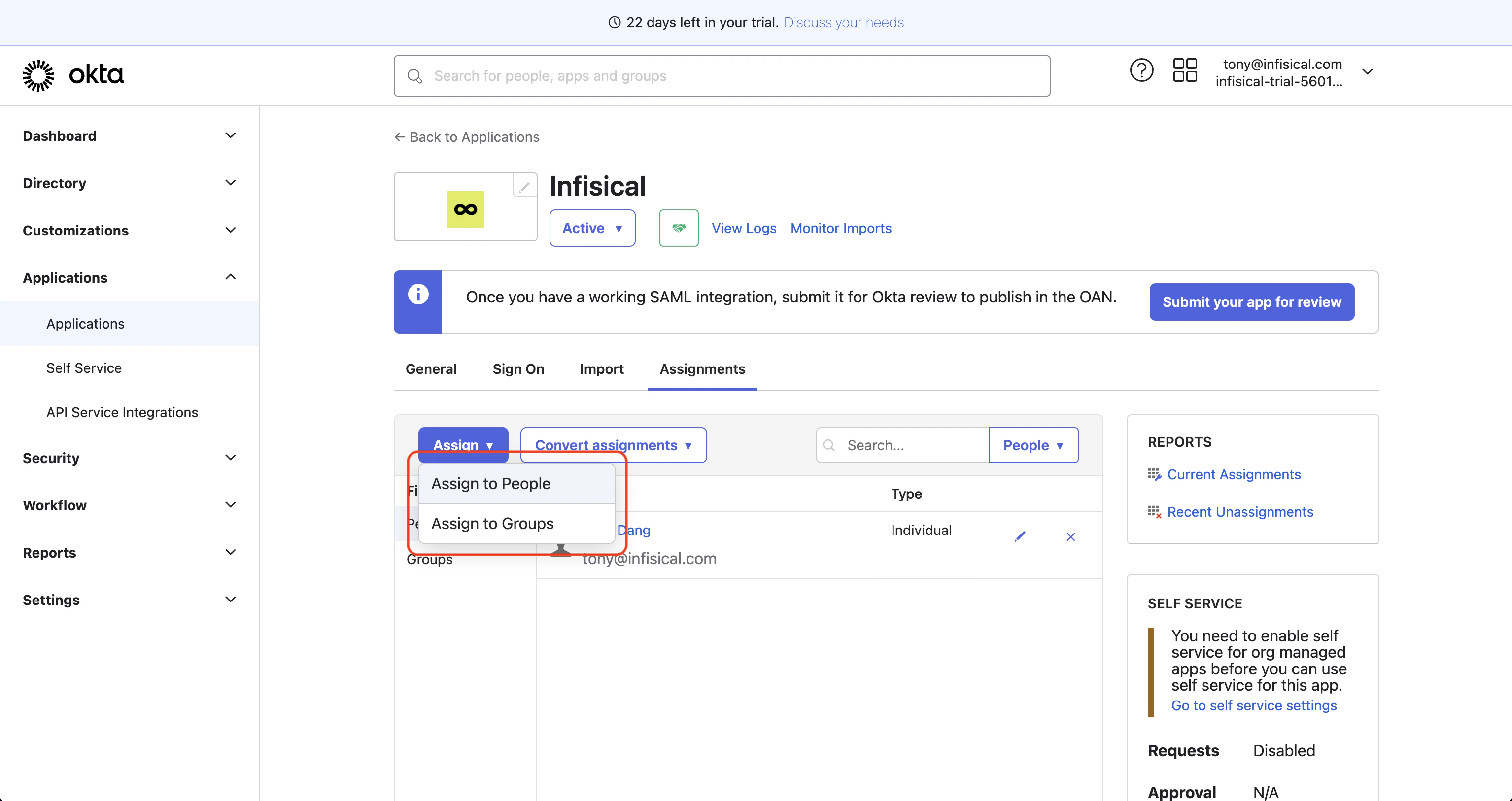Click the global search field
This screenshot has width=1512, height=801.
coord(722,76)
